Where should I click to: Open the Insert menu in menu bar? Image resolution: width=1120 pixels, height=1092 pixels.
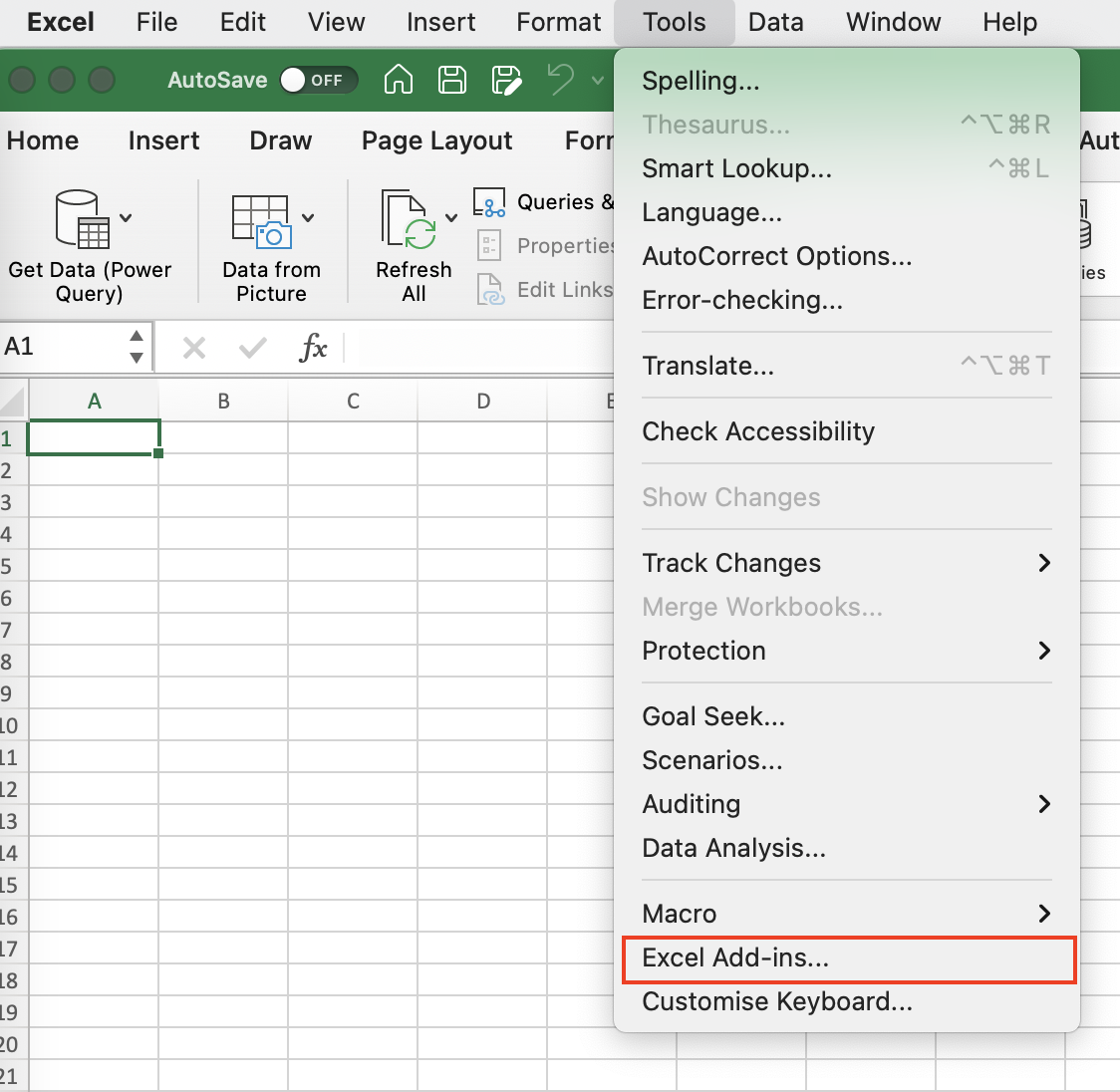(x=440, y=22)
